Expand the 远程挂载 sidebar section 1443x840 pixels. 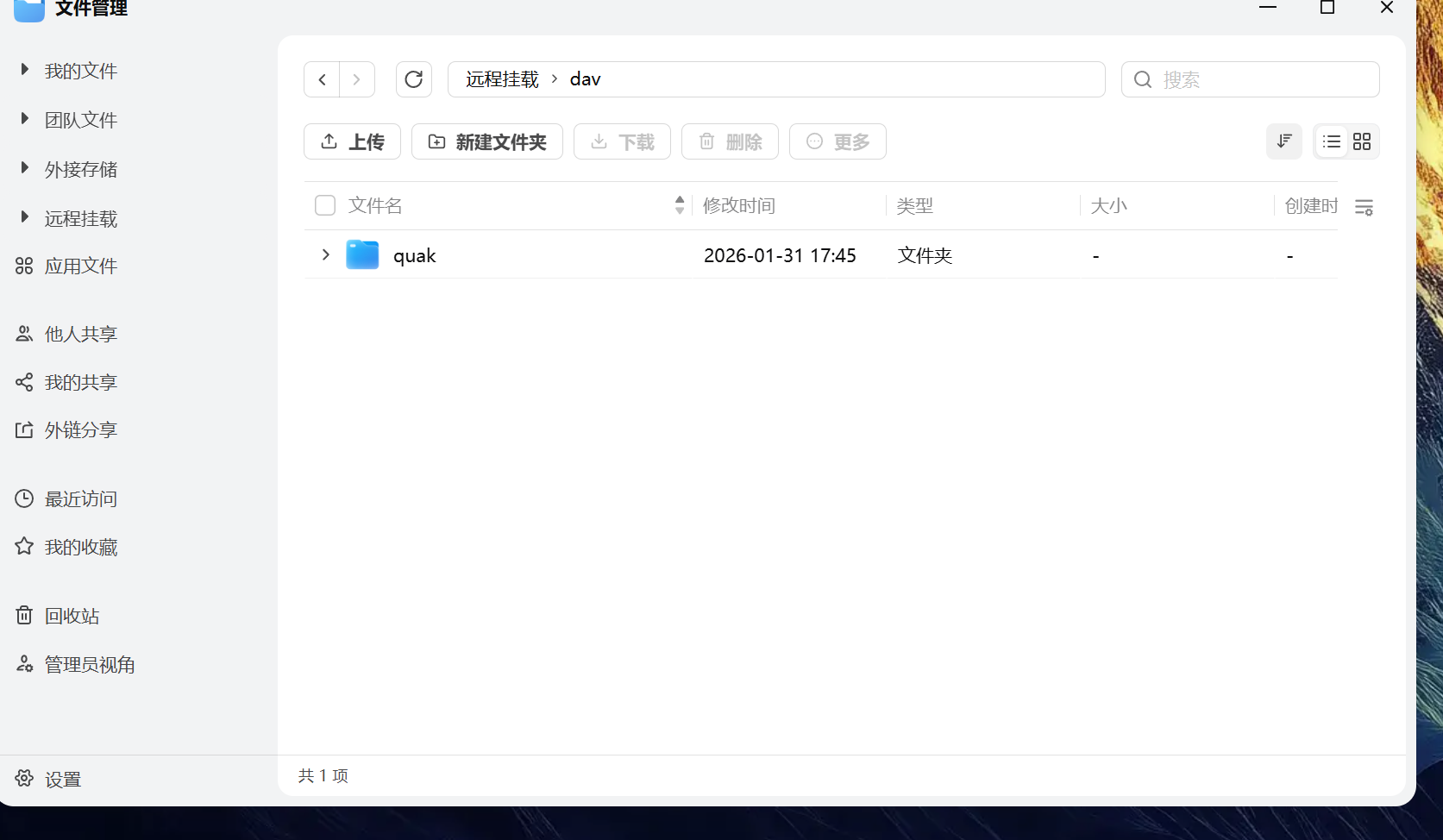point(23,216)
